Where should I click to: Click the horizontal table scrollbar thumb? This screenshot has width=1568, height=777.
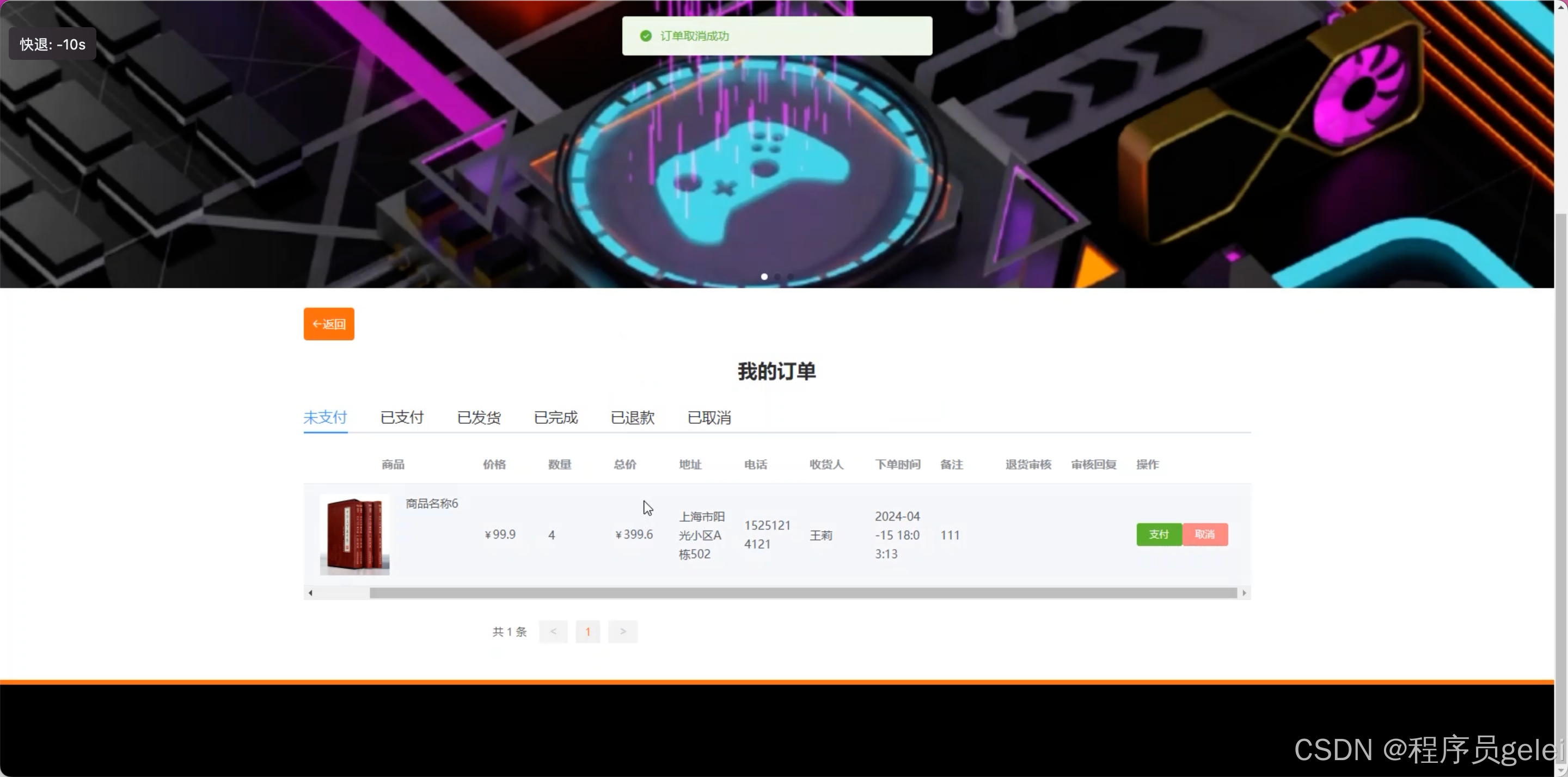coord(803,593)
